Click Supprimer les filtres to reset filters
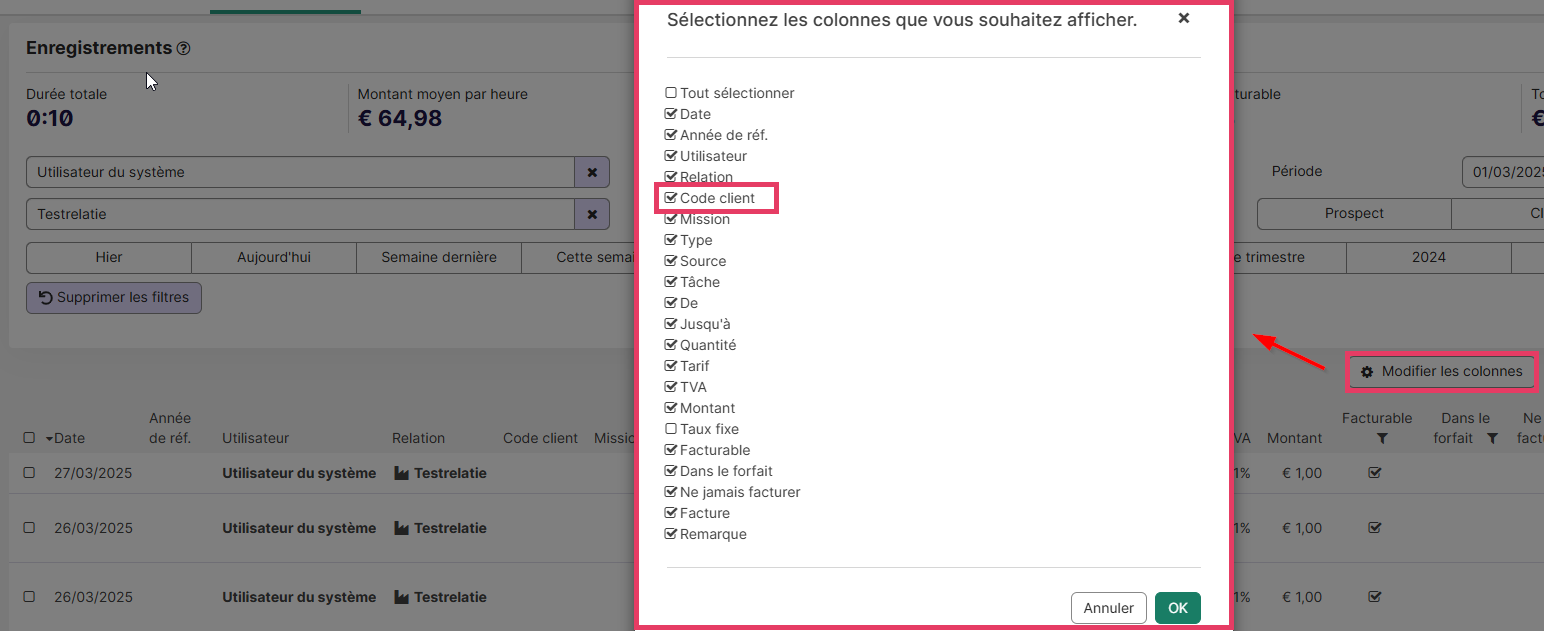Viewport: 1544px width, 631px height. point(114,298)
